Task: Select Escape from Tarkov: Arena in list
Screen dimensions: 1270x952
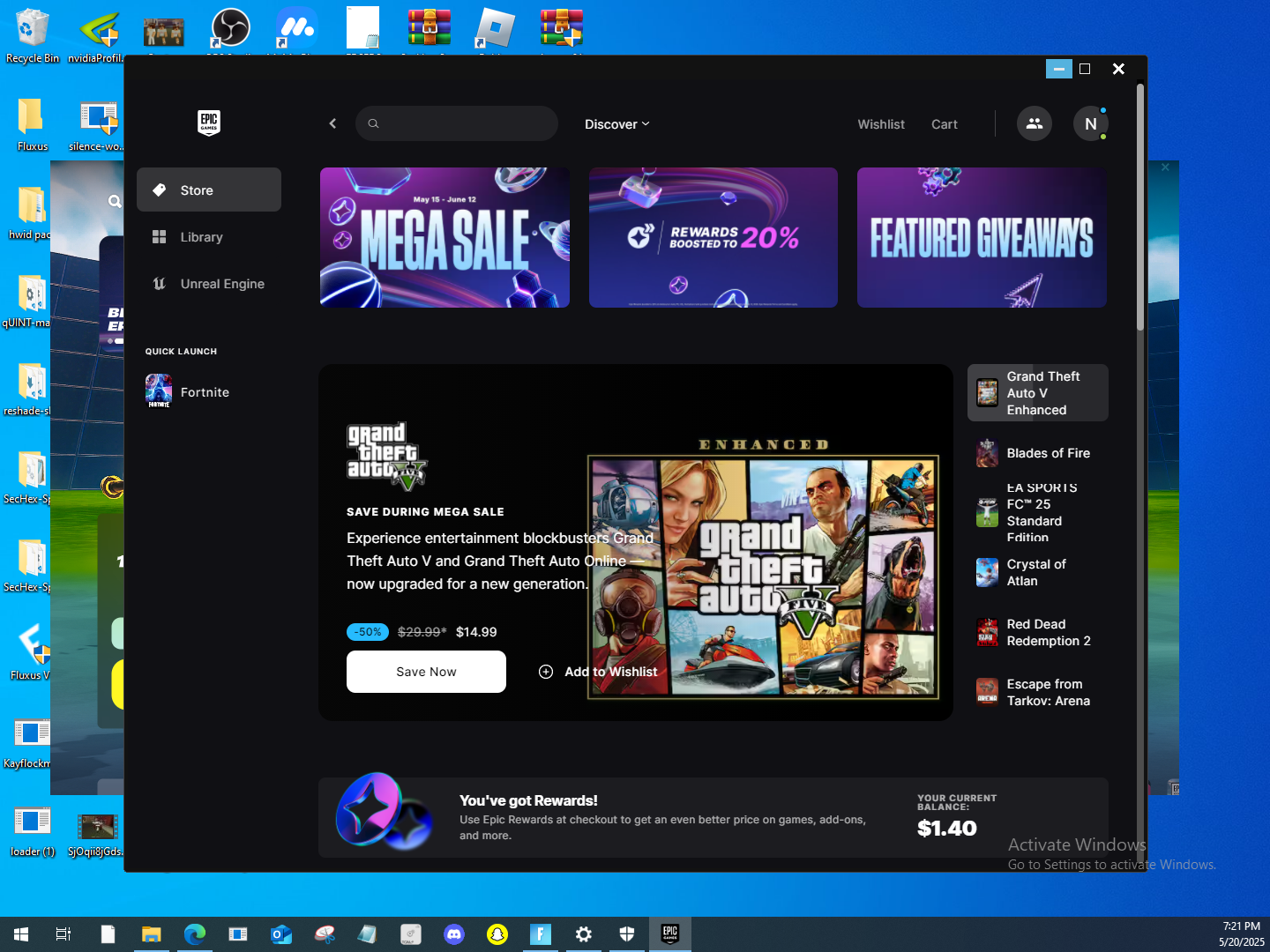Action: 1038,692
